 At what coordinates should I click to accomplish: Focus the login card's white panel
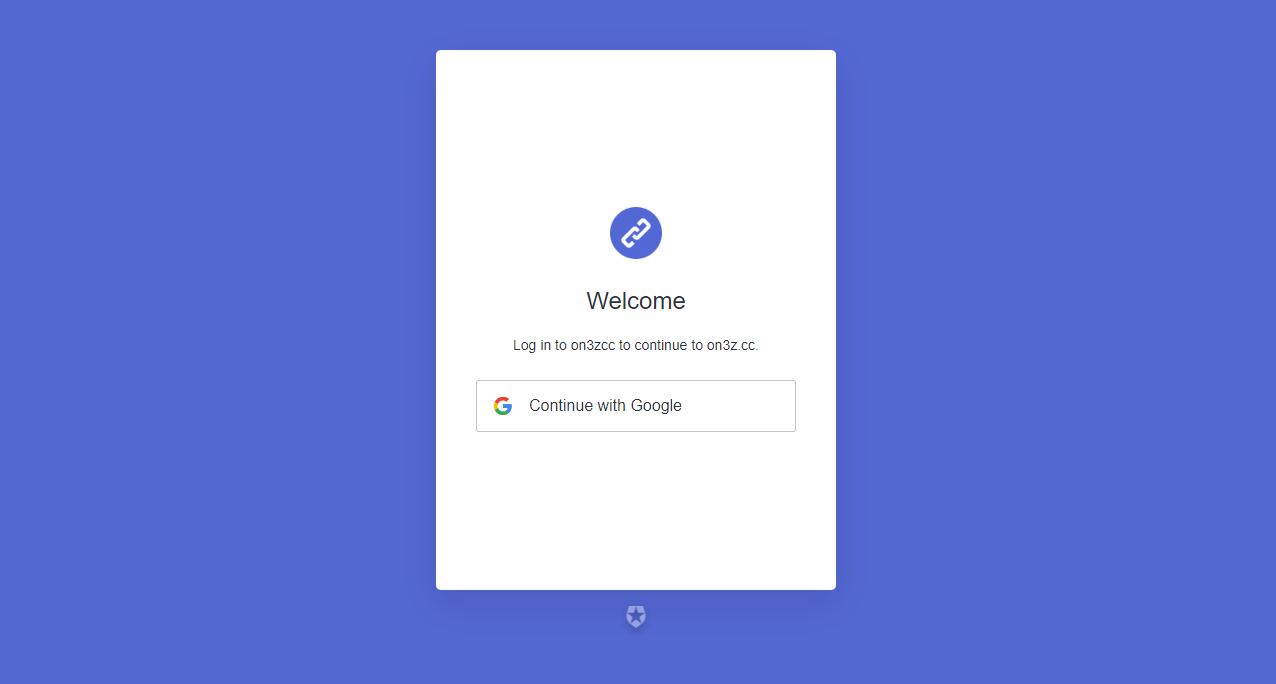(636, 320)
